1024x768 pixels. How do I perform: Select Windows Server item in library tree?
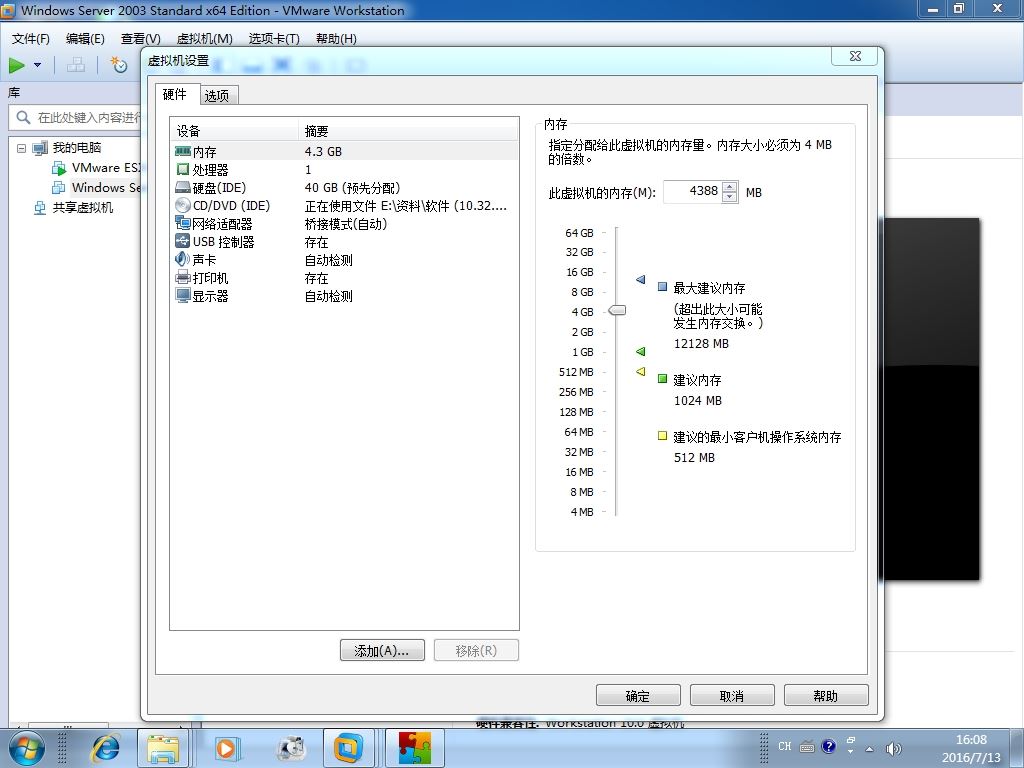(x=106, y=187)
